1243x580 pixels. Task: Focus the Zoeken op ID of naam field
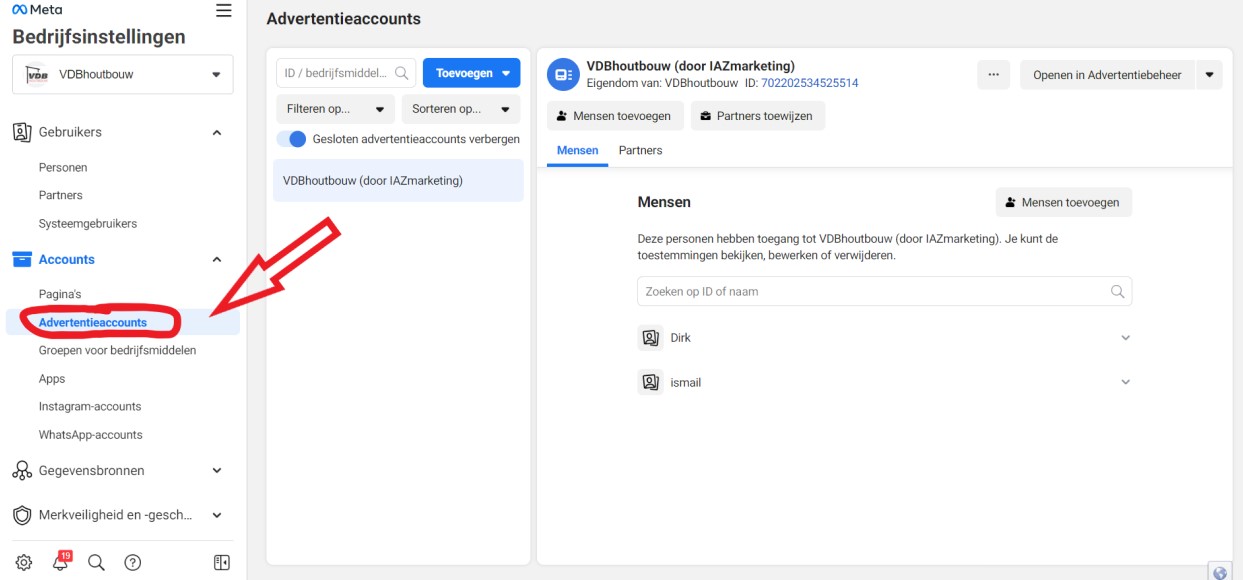884,291
